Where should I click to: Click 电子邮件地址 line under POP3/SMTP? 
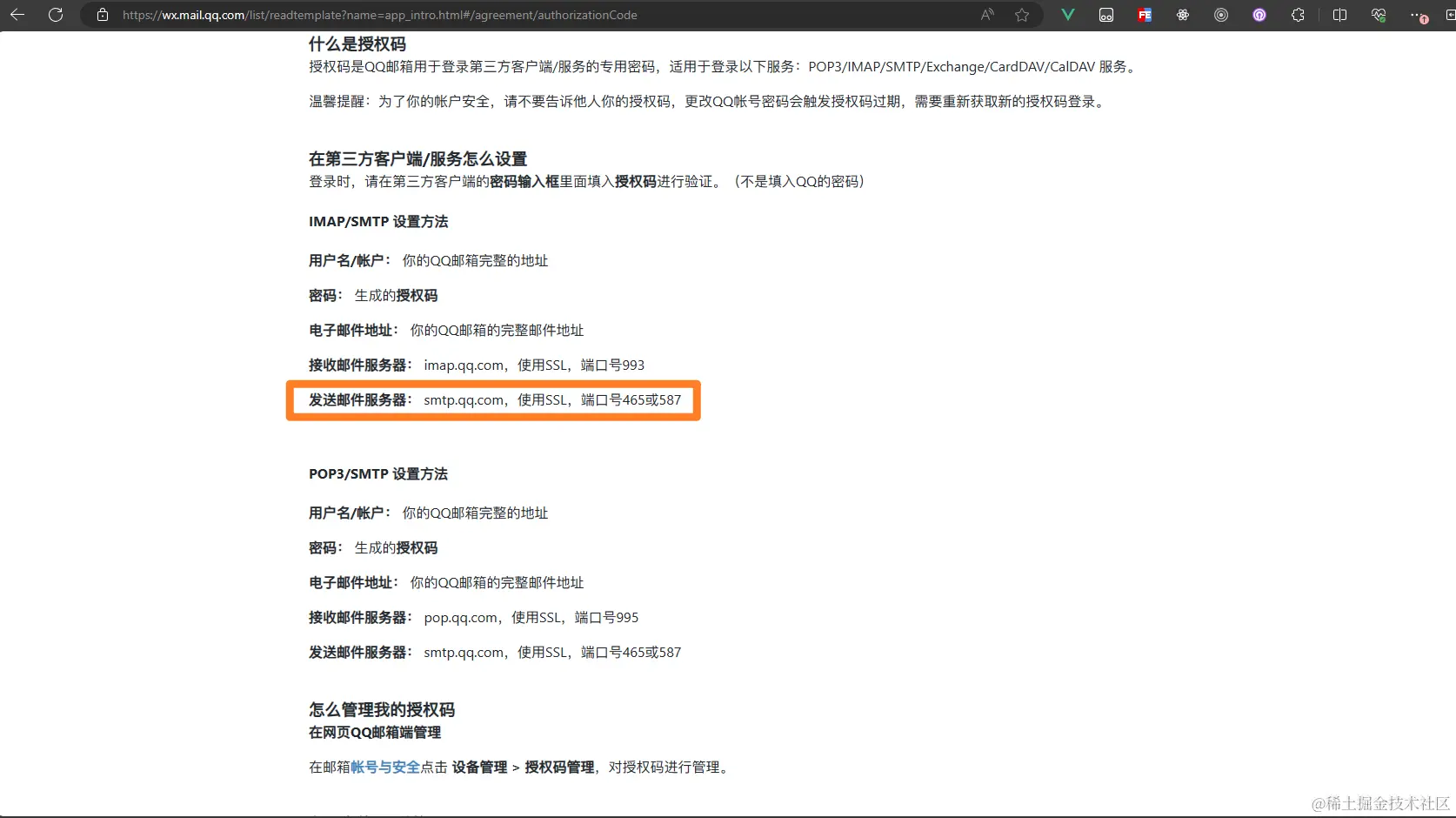point(446,582)
